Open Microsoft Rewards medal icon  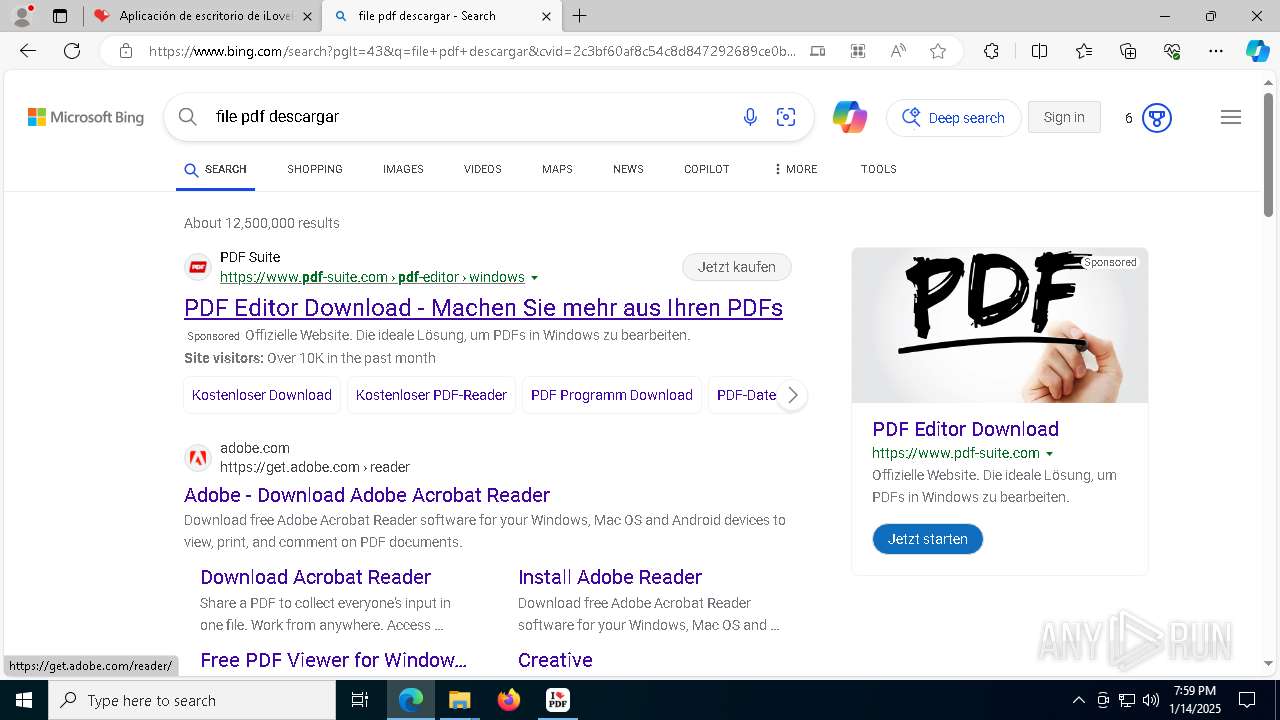pyautogui.click(x=1156, y=118)
